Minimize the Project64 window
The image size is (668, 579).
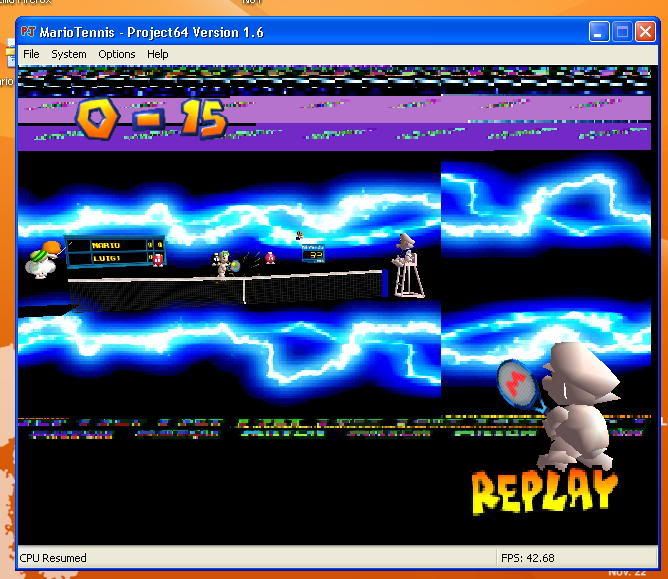point(598,32)
